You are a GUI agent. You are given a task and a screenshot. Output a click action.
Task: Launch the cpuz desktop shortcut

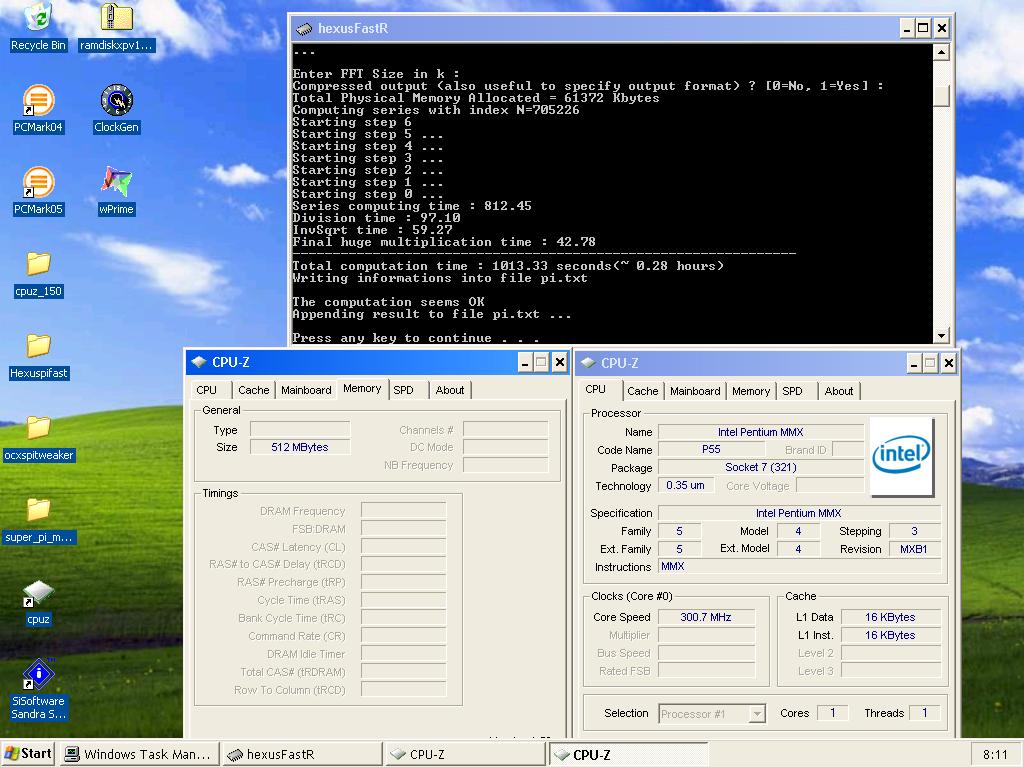39,602
